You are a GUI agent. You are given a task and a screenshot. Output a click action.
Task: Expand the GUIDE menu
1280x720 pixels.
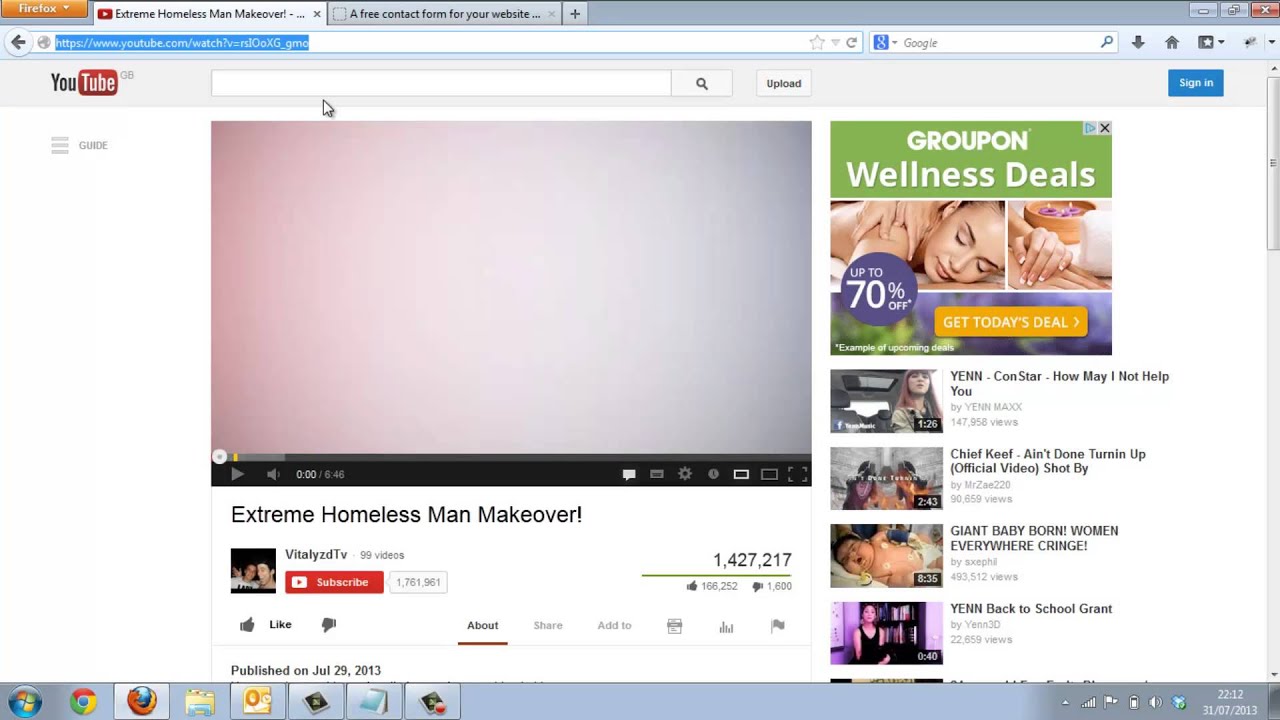click(79, 145)
